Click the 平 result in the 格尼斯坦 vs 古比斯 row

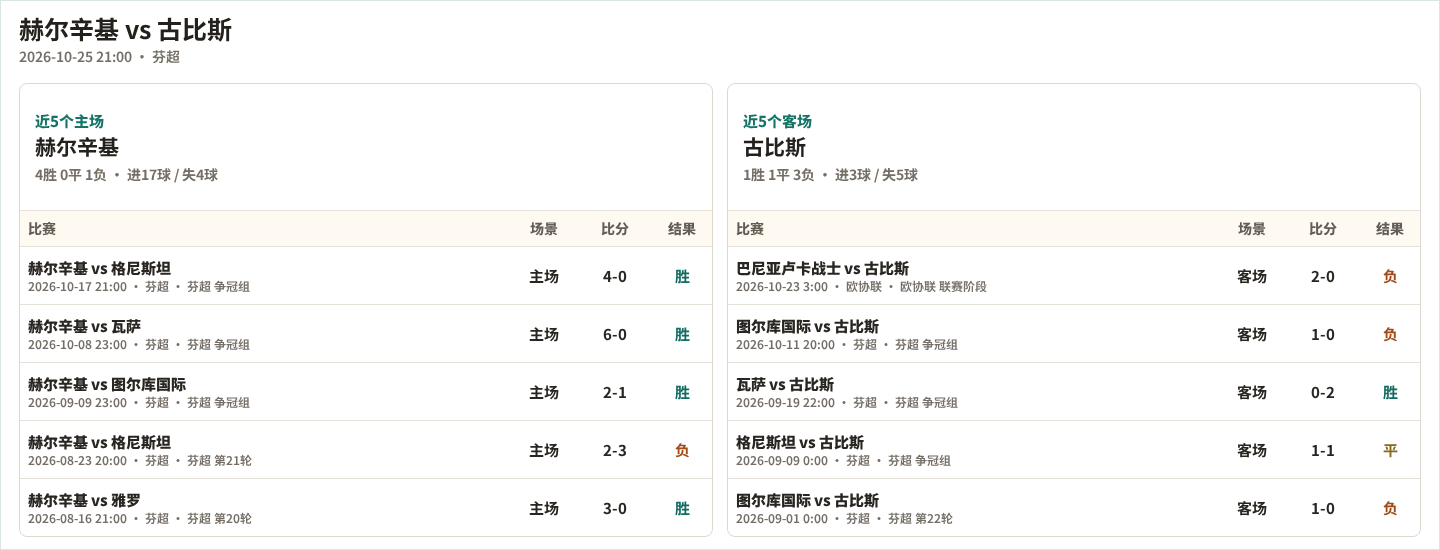(x=1390, y=450)
